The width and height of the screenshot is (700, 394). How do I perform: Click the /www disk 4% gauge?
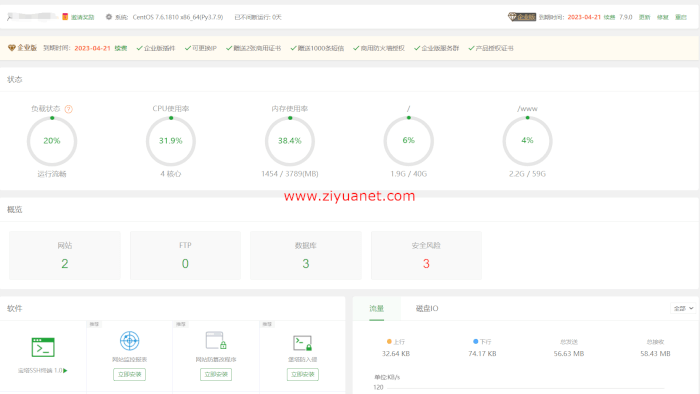pos(527,141)
